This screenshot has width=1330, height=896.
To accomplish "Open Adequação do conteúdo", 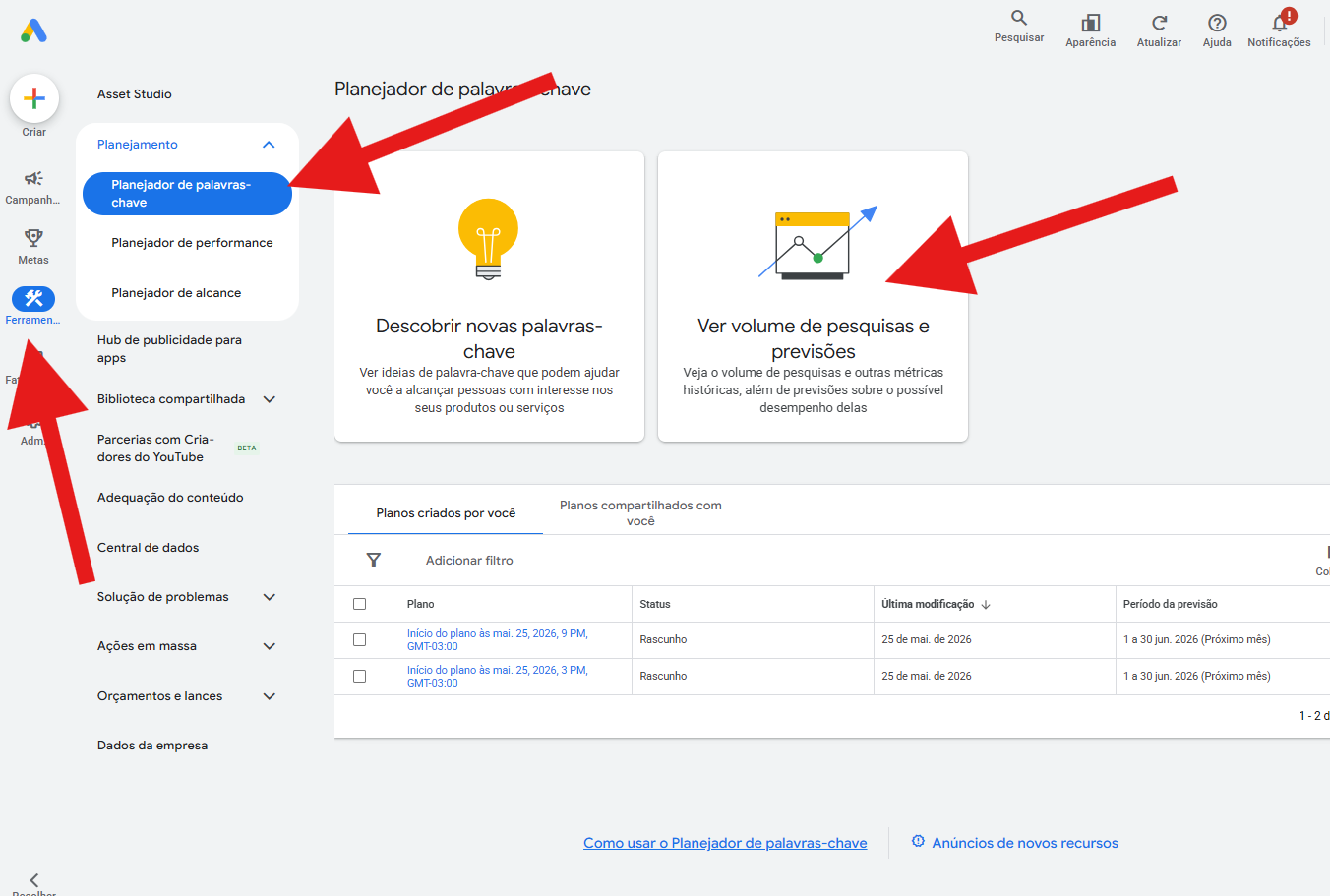I will click(x=170, y=498).
